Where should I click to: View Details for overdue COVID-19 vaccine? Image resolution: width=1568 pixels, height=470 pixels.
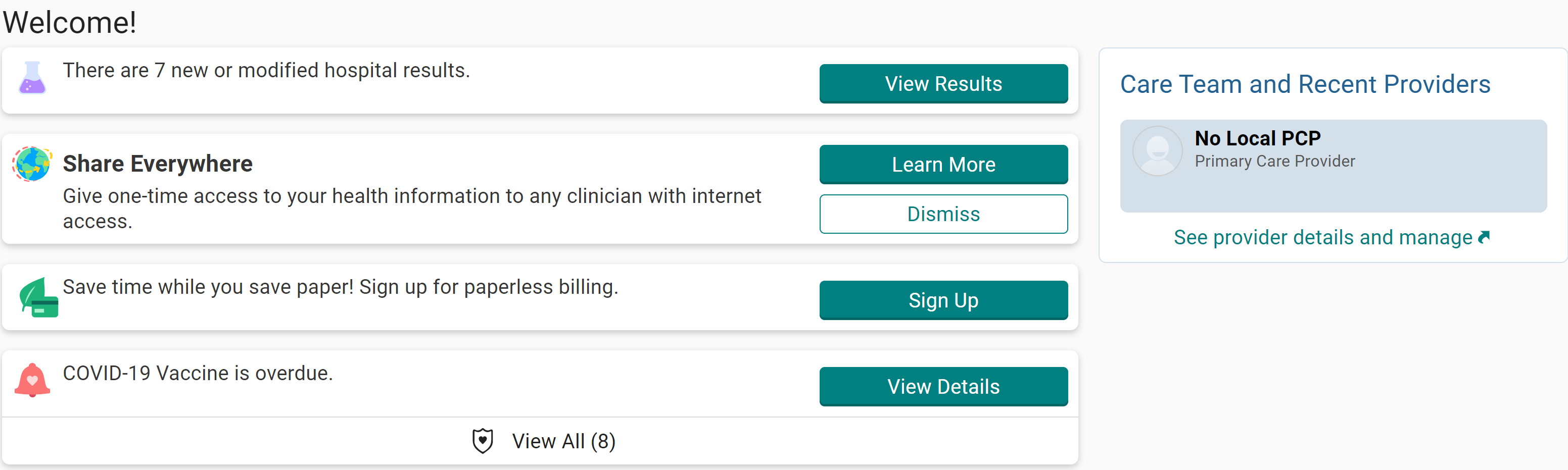click(943, 387)
